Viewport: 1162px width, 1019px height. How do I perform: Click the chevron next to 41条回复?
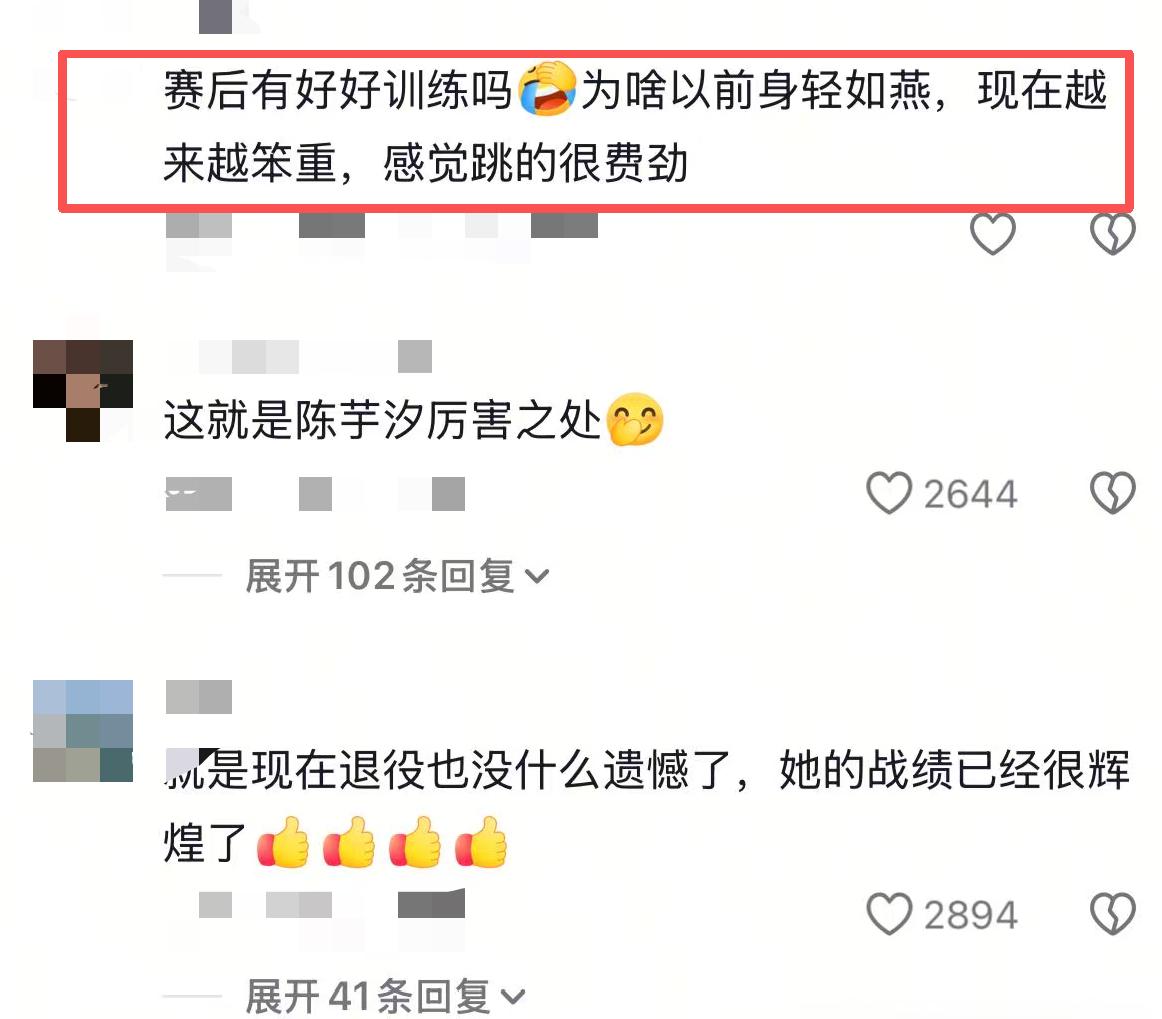coord(513,998)
